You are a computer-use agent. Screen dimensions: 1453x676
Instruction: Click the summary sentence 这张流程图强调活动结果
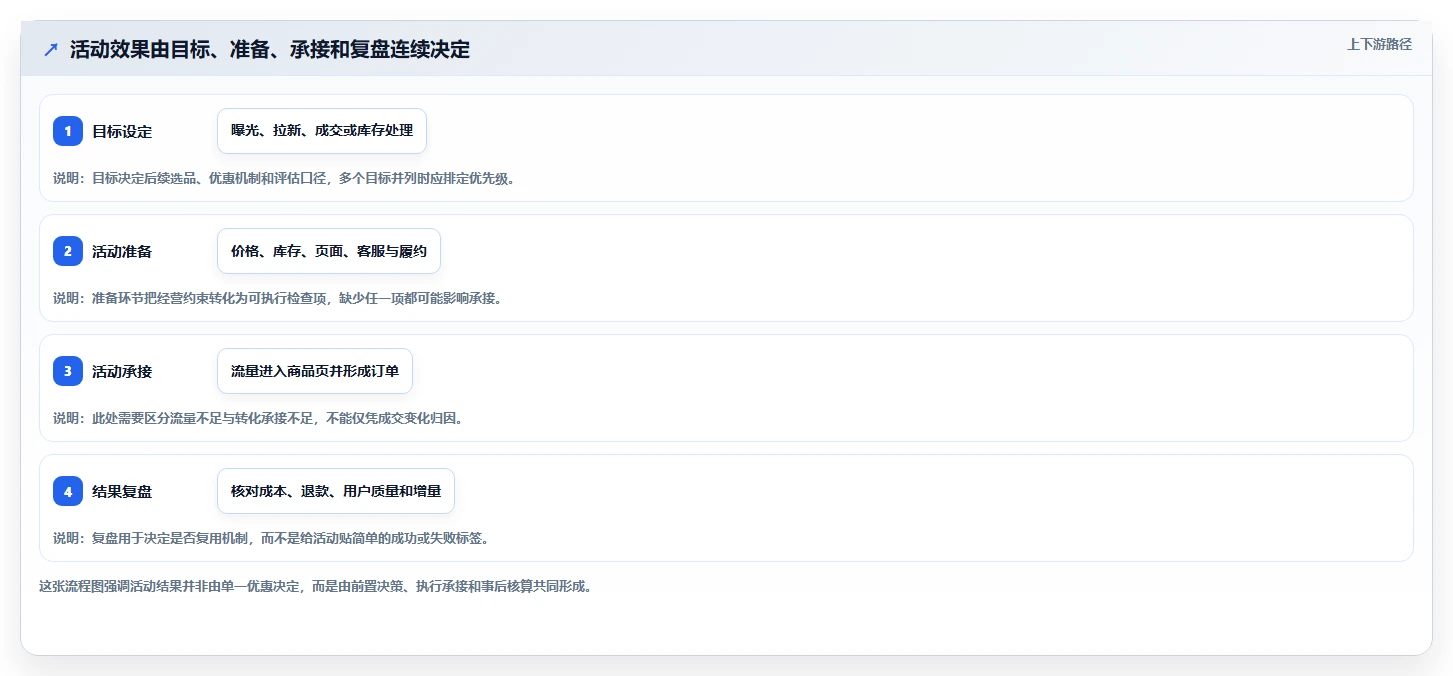click(x=316, y=586)
